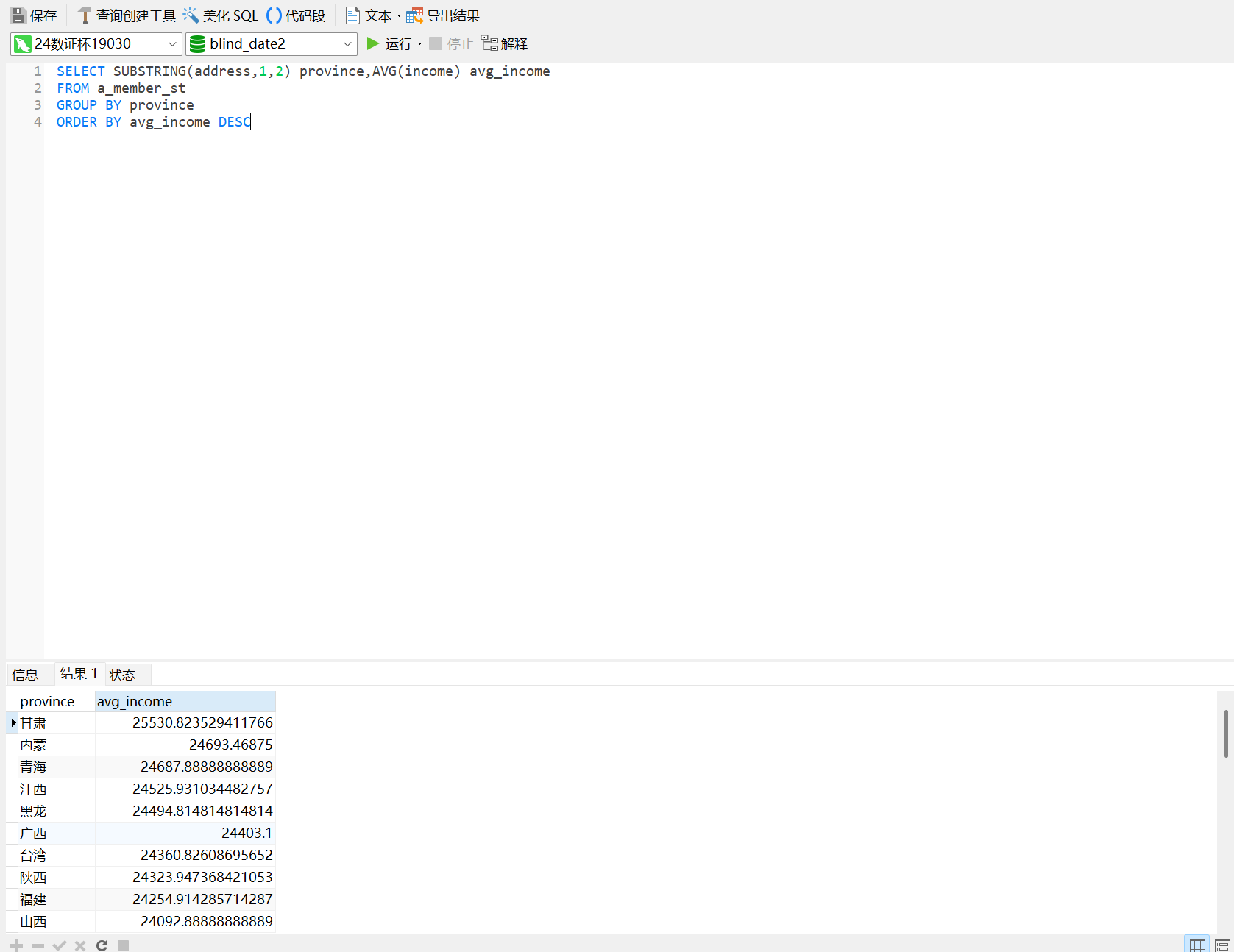Click the value 24494.814814814814
The image size is (1234, 952).
click(202, 811)
